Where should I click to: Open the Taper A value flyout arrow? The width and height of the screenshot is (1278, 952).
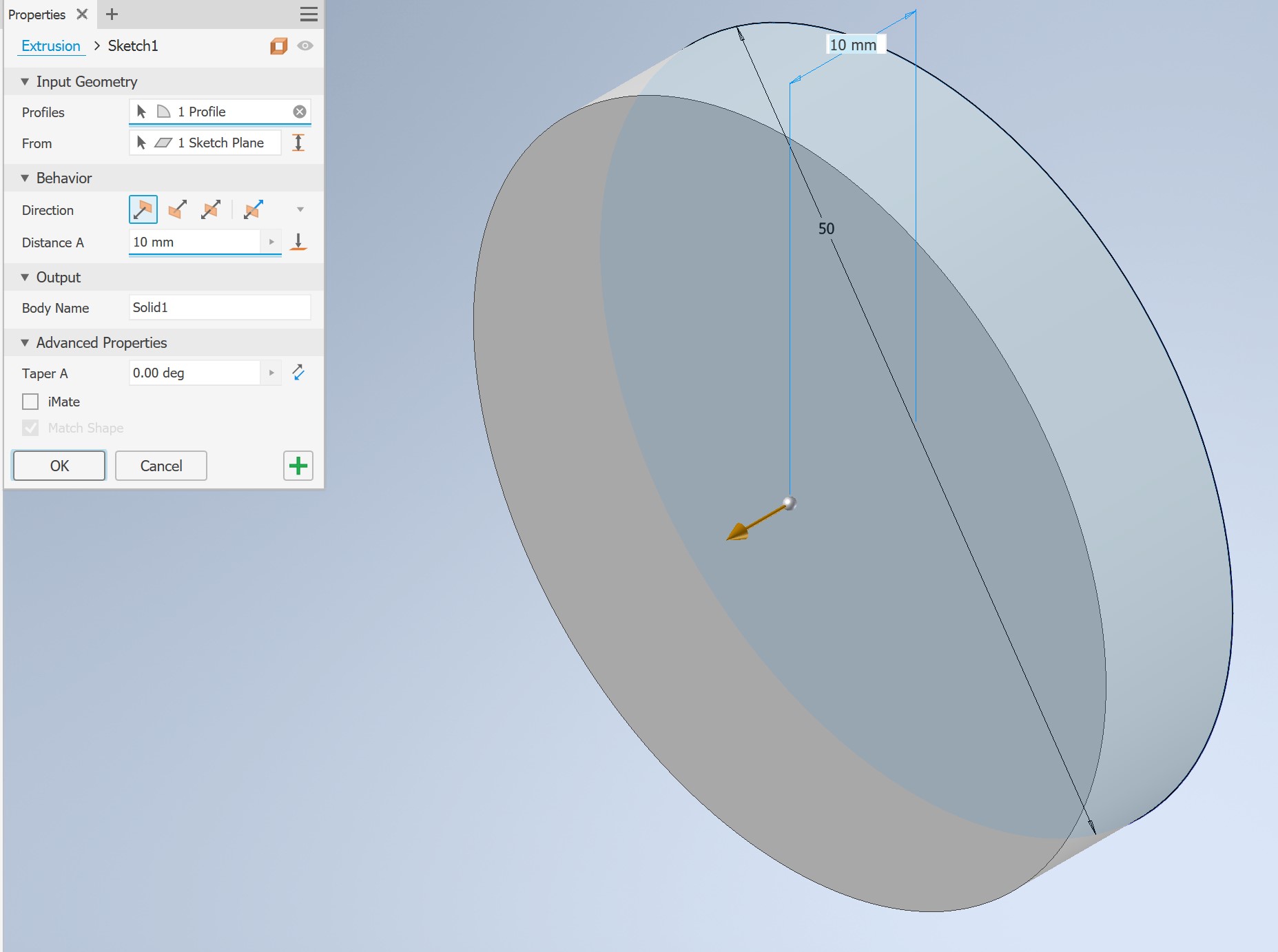click(271, 373)
